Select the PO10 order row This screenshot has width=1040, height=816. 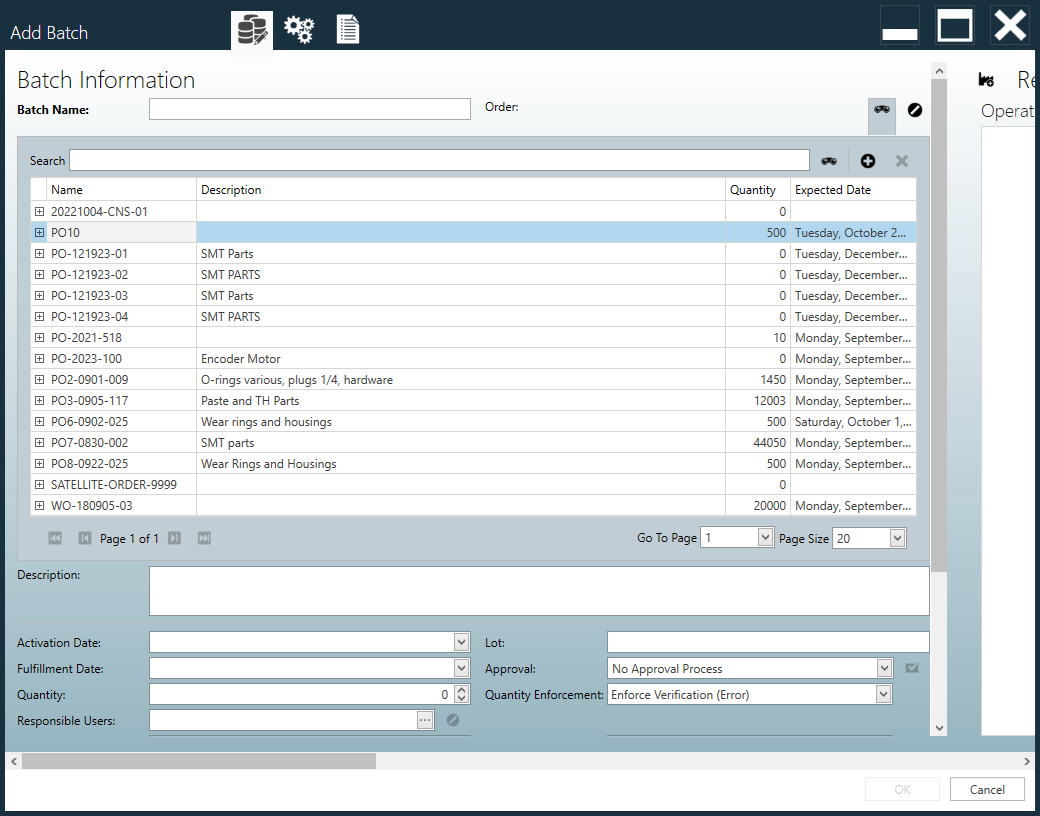[x=400, y=232]
